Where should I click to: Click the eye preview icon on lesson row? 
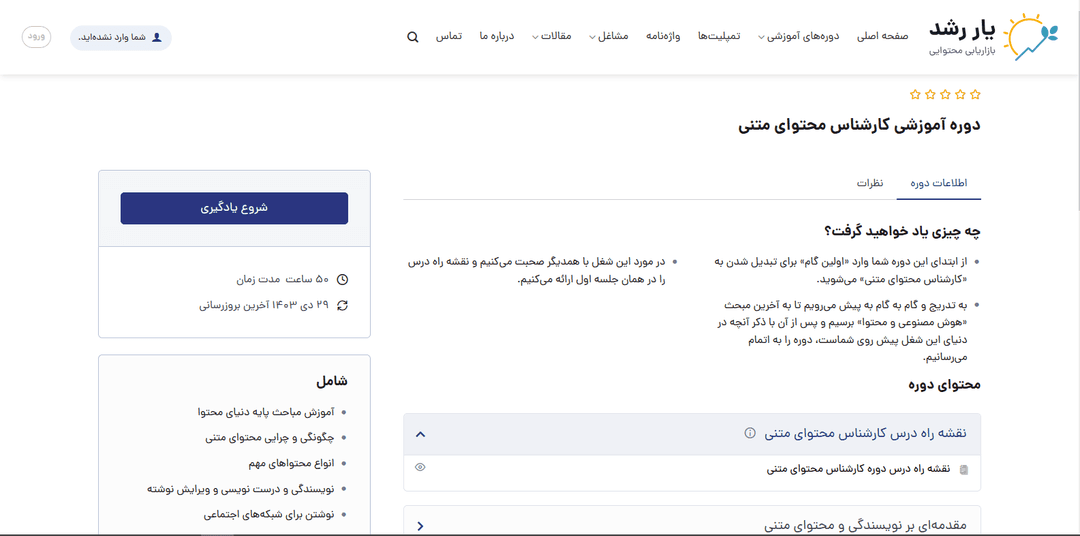click(x=420, y=467)
